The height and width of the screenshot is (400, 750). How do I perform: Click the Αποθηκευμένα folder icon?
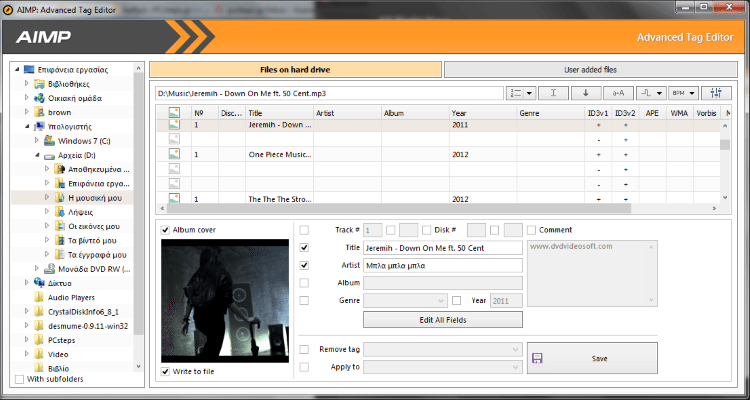59,169
